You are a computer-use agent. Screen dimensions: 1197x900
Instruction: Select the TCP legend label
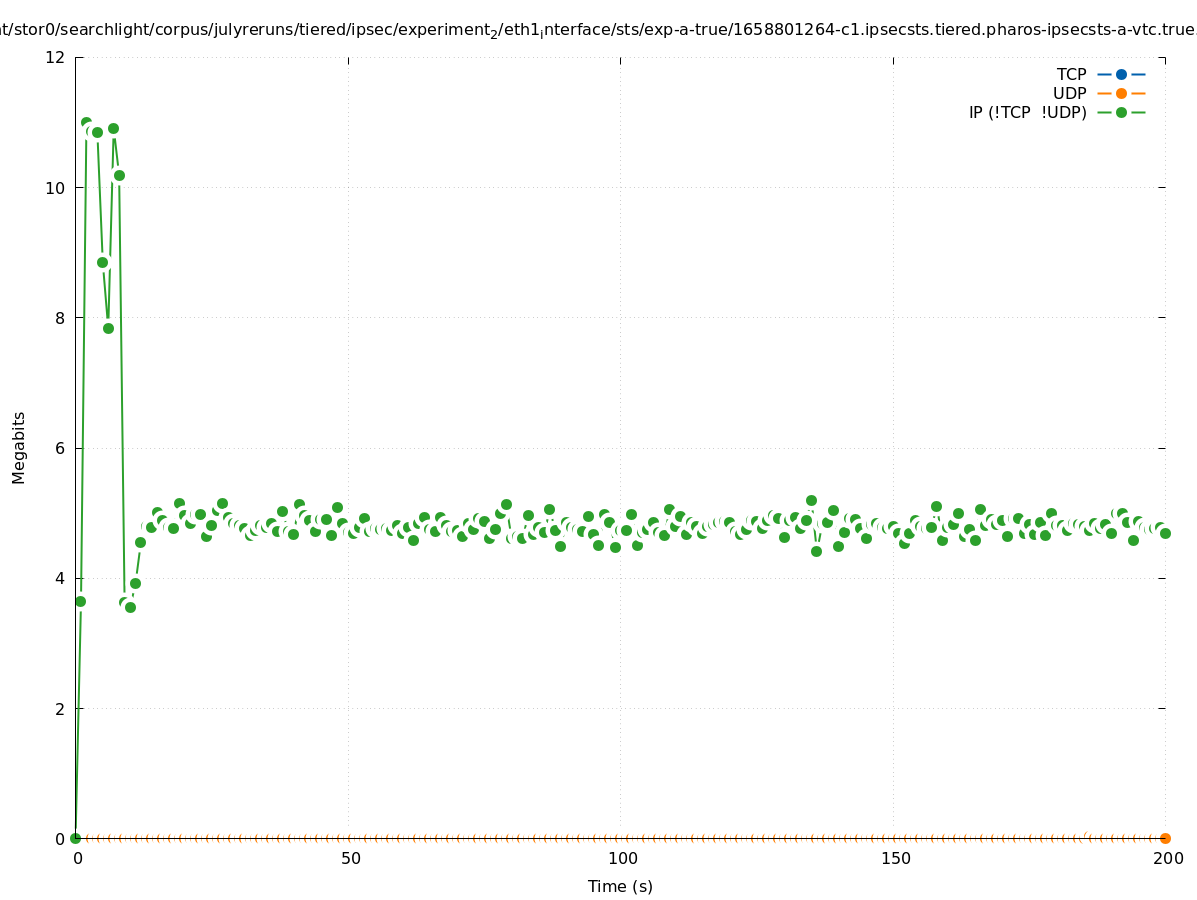(1071, 74)
